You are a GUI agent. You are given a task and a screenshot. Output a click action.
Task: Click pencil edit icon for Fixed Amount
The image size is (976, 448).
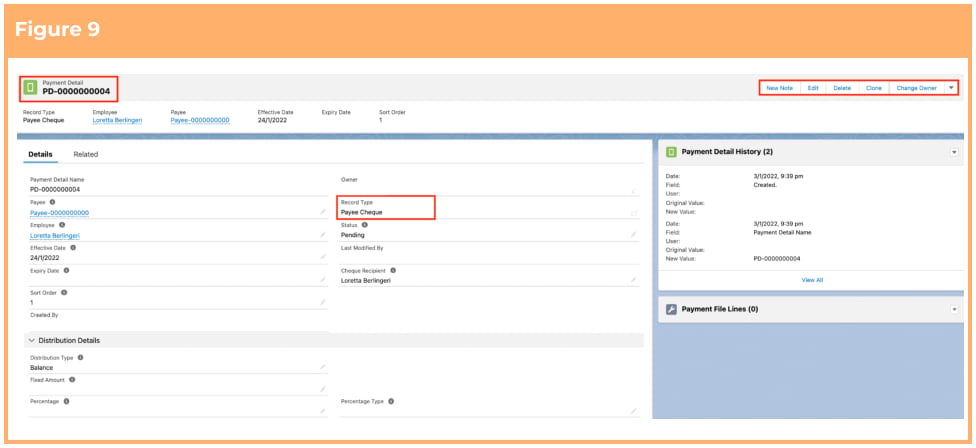[x=322, y=390]
